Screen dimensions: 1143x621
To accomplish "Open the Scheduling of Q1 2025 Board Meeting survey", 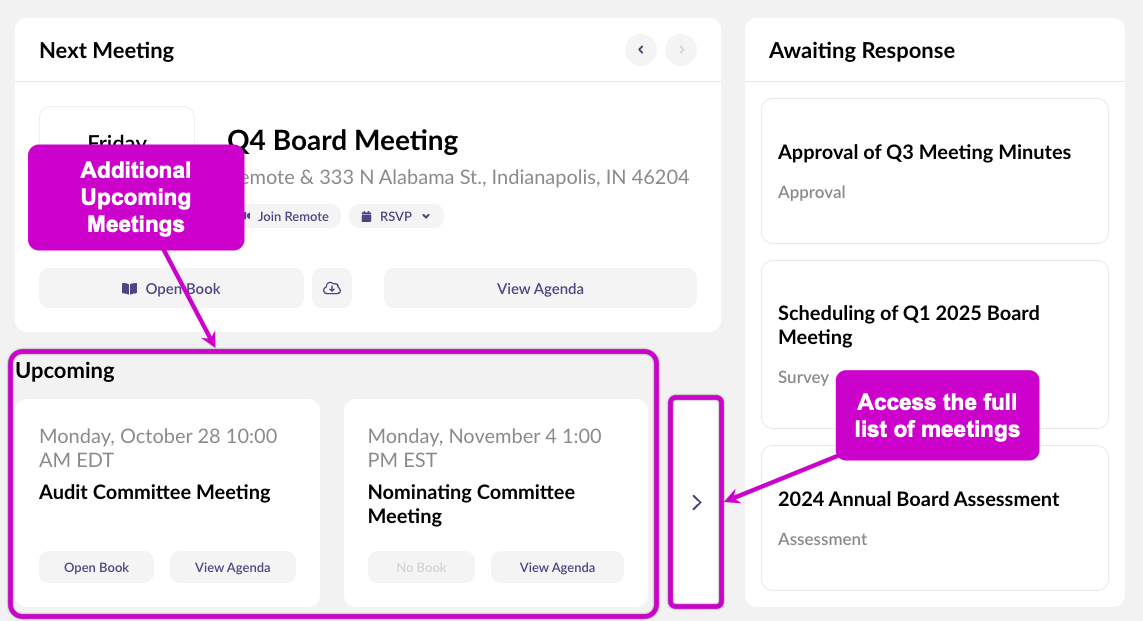I will click(908, 325).
